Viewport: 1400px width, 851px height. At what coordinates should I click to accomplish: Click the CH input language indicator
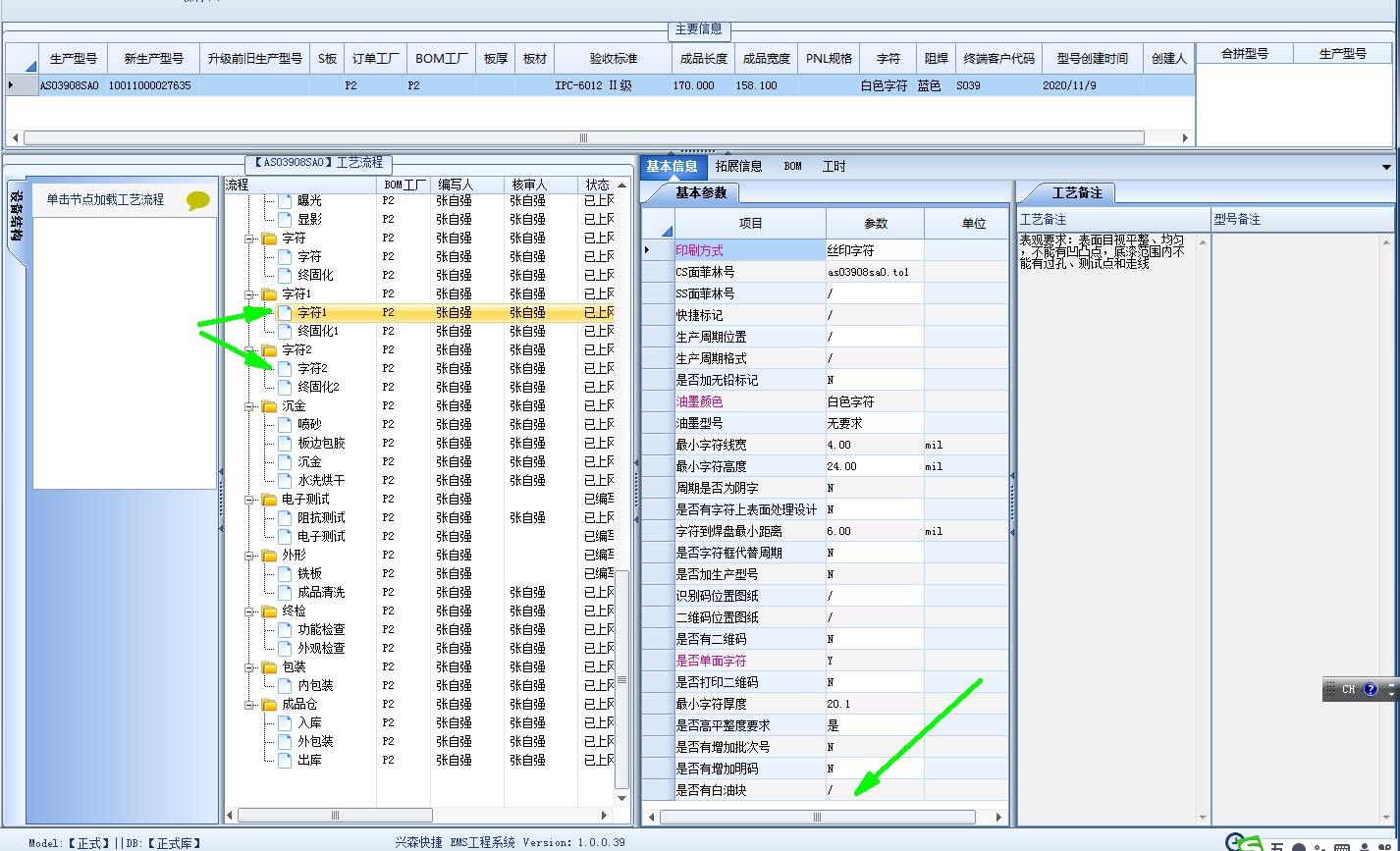pyautogui.click(x=1349, y=690)
